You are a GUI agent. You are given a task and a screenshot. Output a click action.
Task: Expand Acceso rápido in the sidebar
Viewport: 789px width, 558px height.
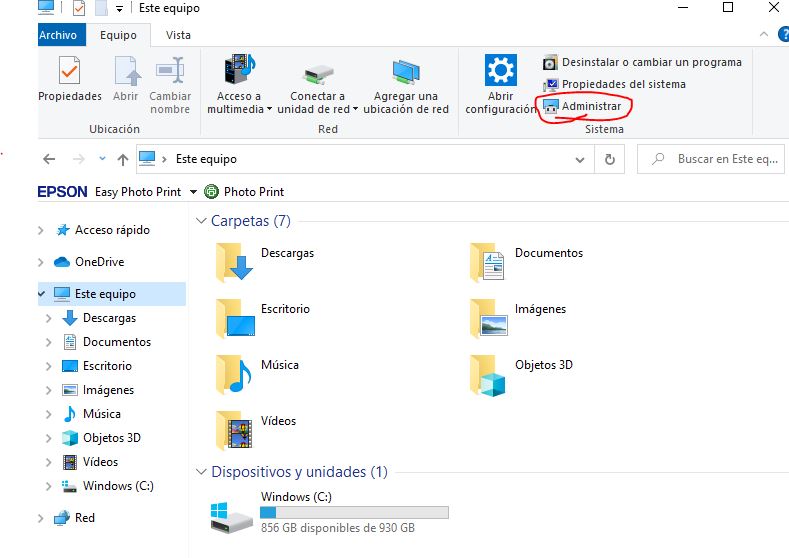tap(41, 230)
